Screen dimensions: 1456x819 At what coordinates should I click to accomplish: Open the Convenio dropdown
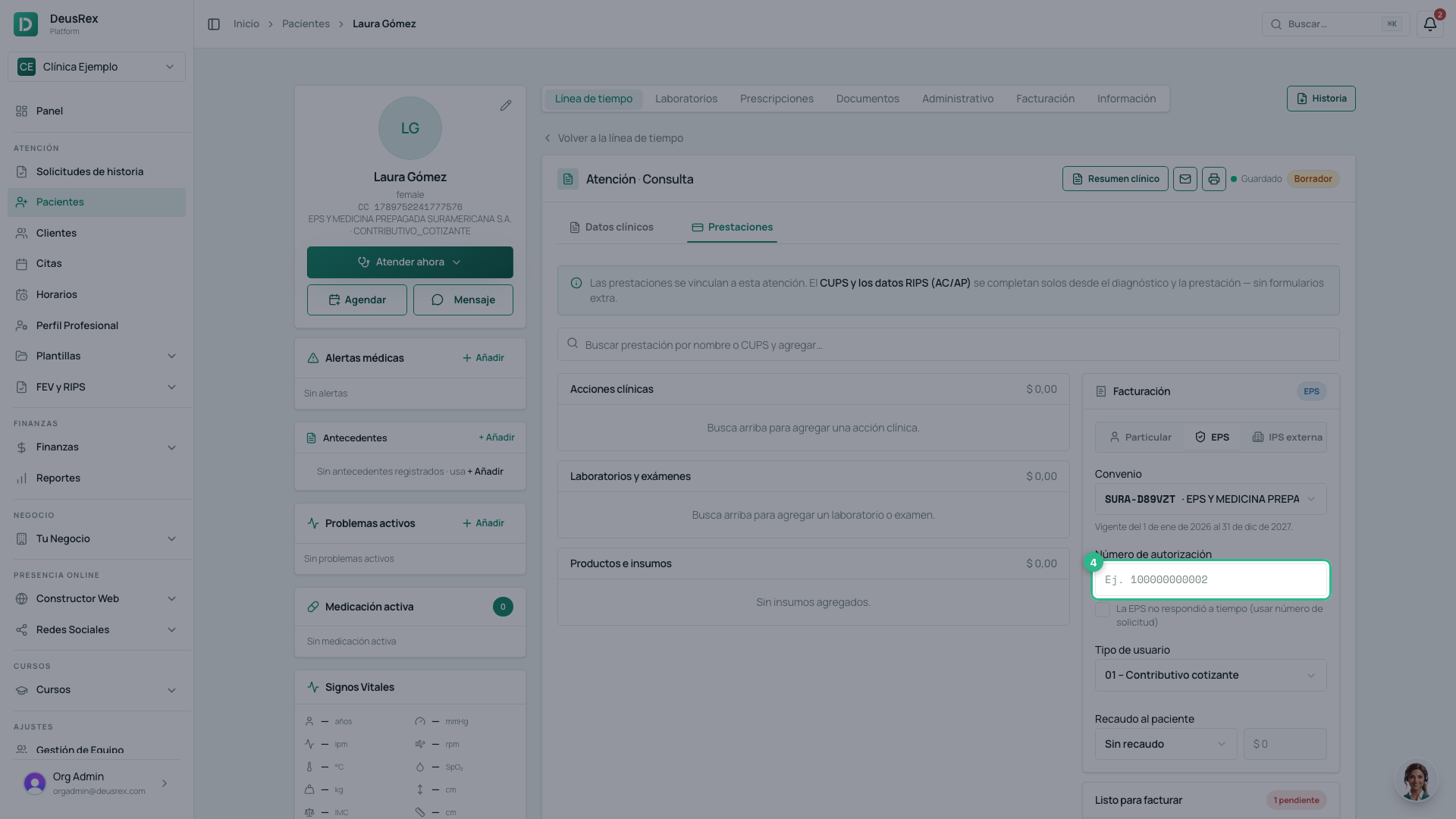point(1210,499)
